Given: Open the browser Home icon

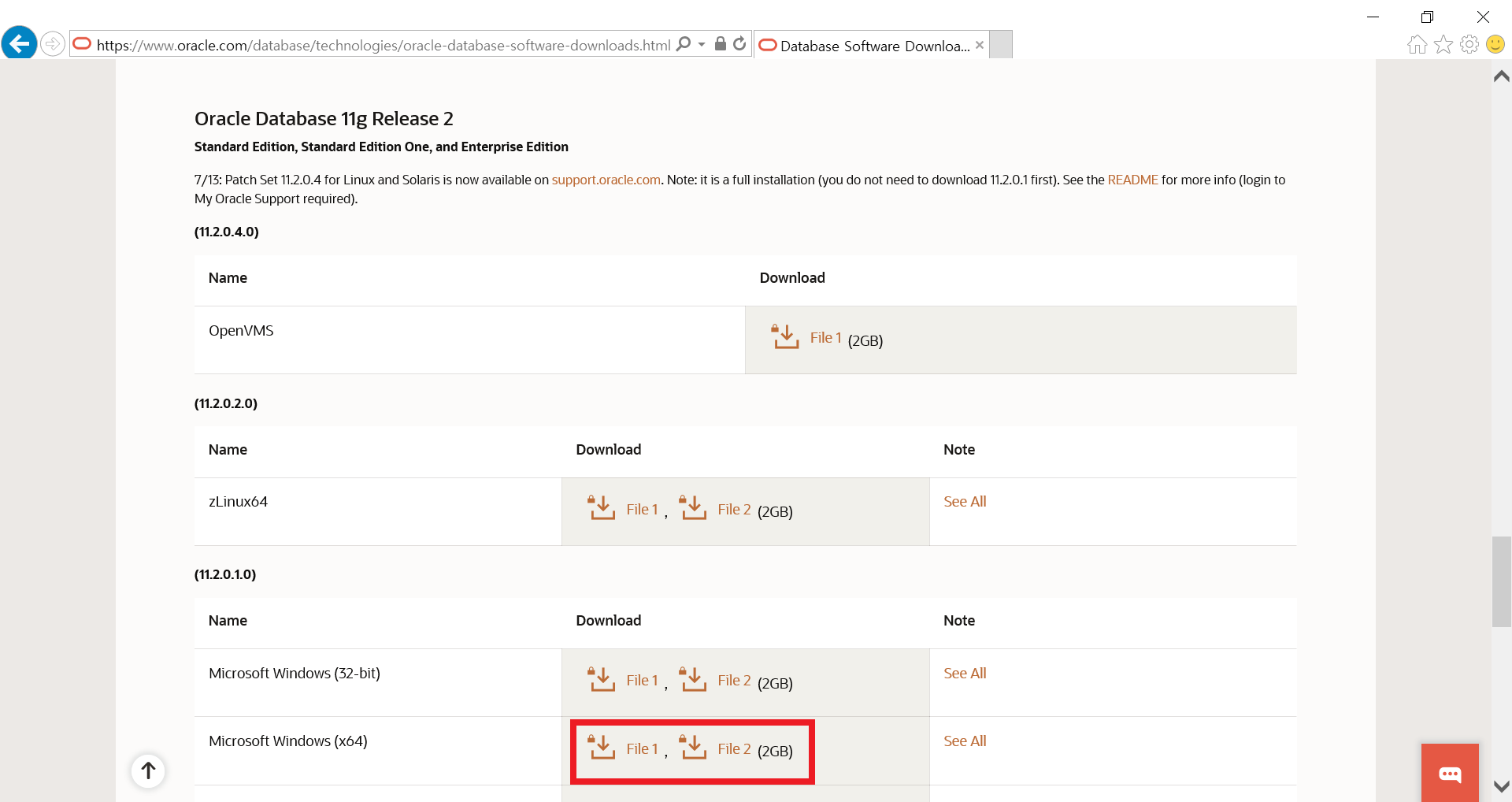Looking at the screenshot, I should pyautogui.click(x=1417, y=44).
